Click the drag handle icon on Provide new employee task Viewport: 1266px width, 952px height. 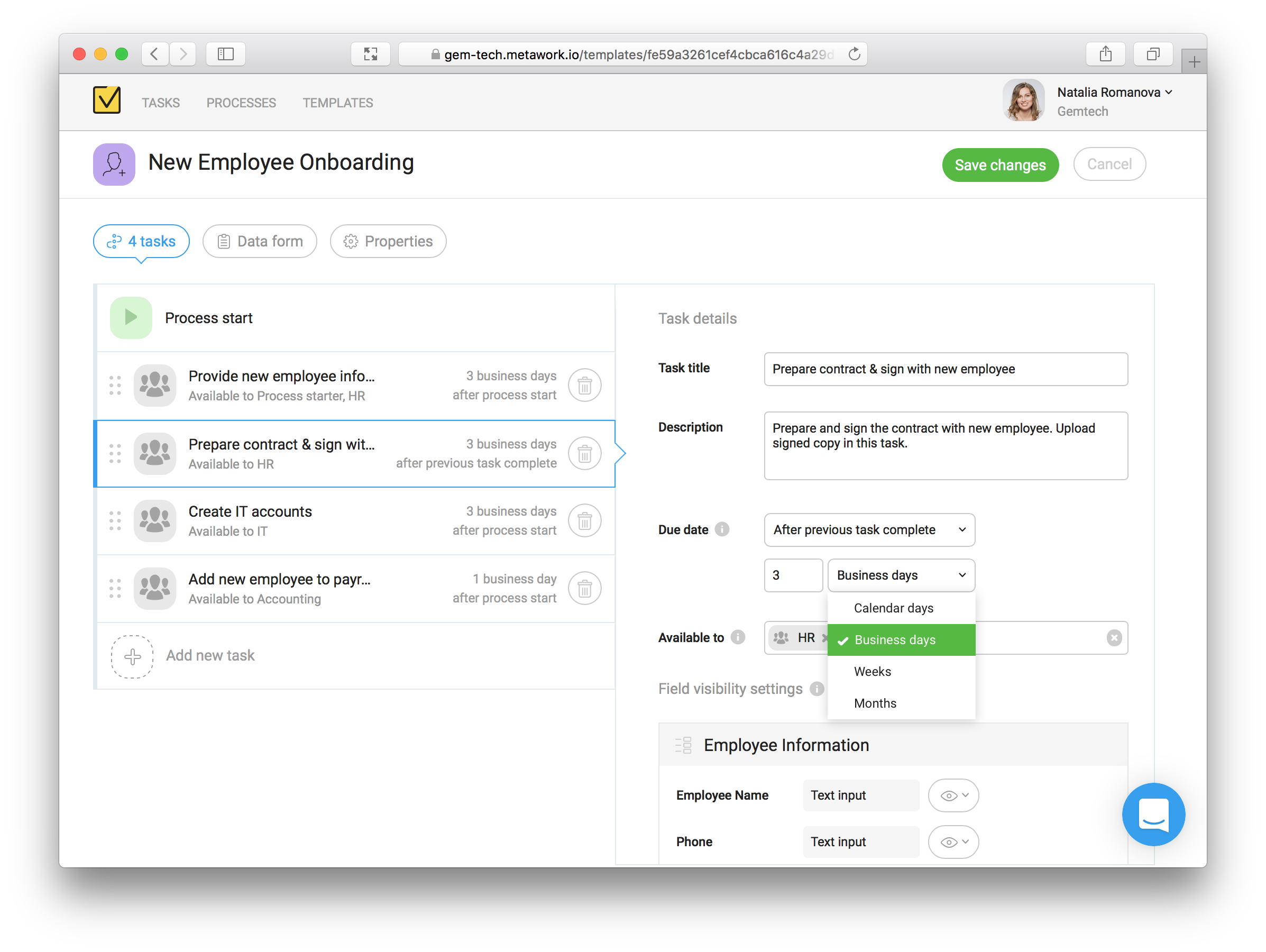[115, 385]
